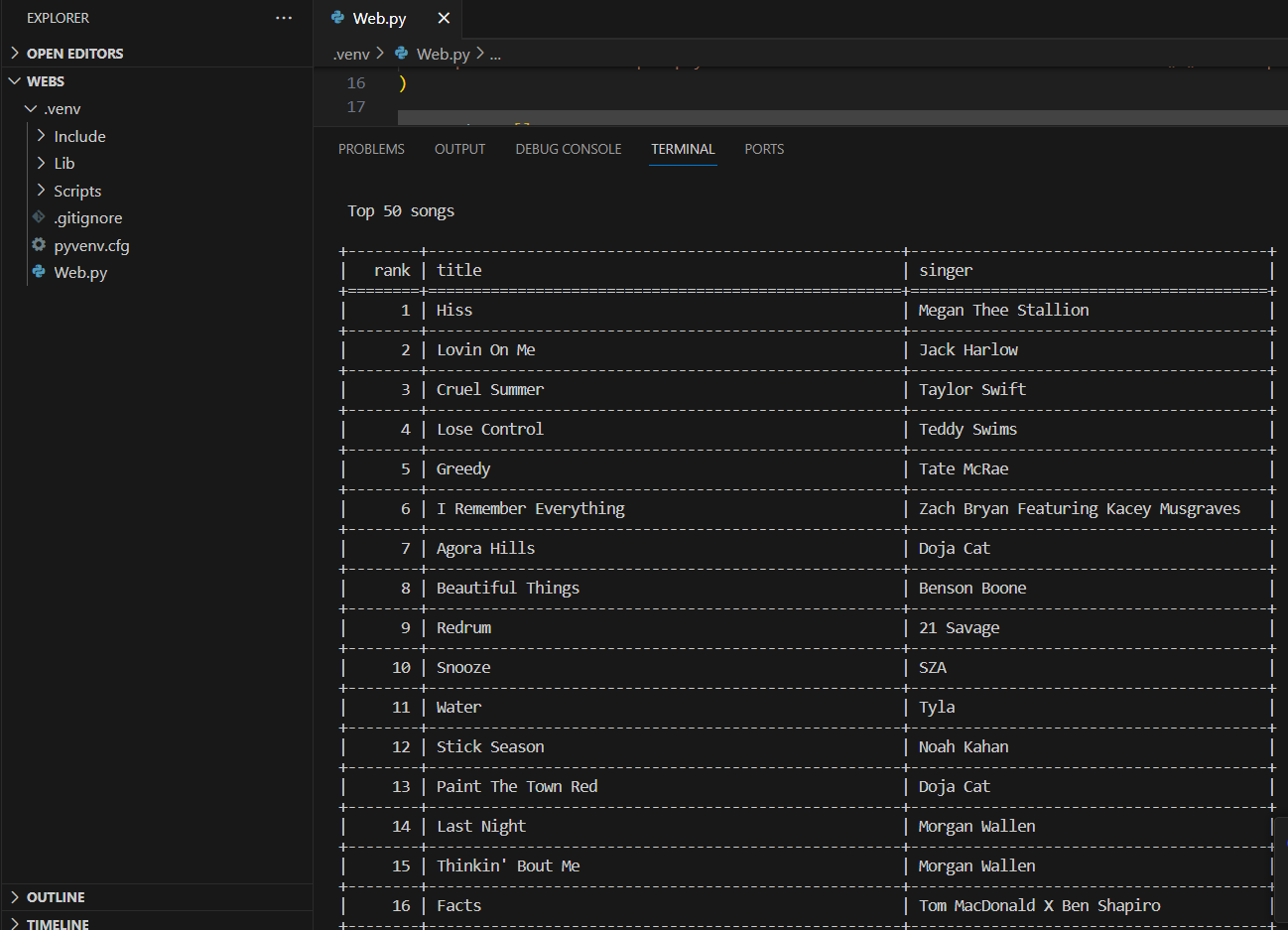1288x930 pixels.
Task: Click the gear icon beside pyvenv.cfg
Action: click(38, 245)
